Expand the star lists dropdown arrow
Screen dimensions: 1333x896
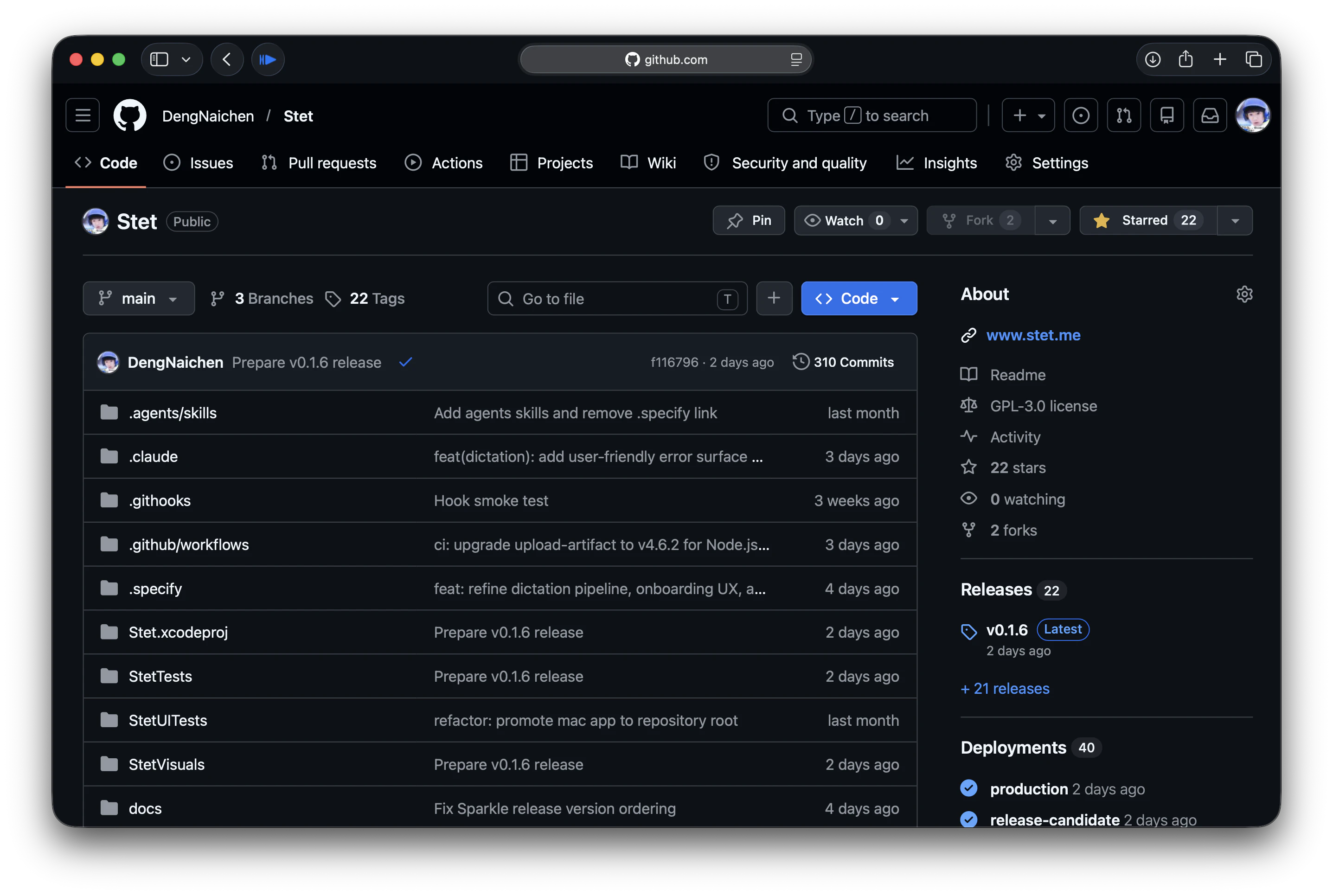pyautogui.click(x=1234, y=221)
